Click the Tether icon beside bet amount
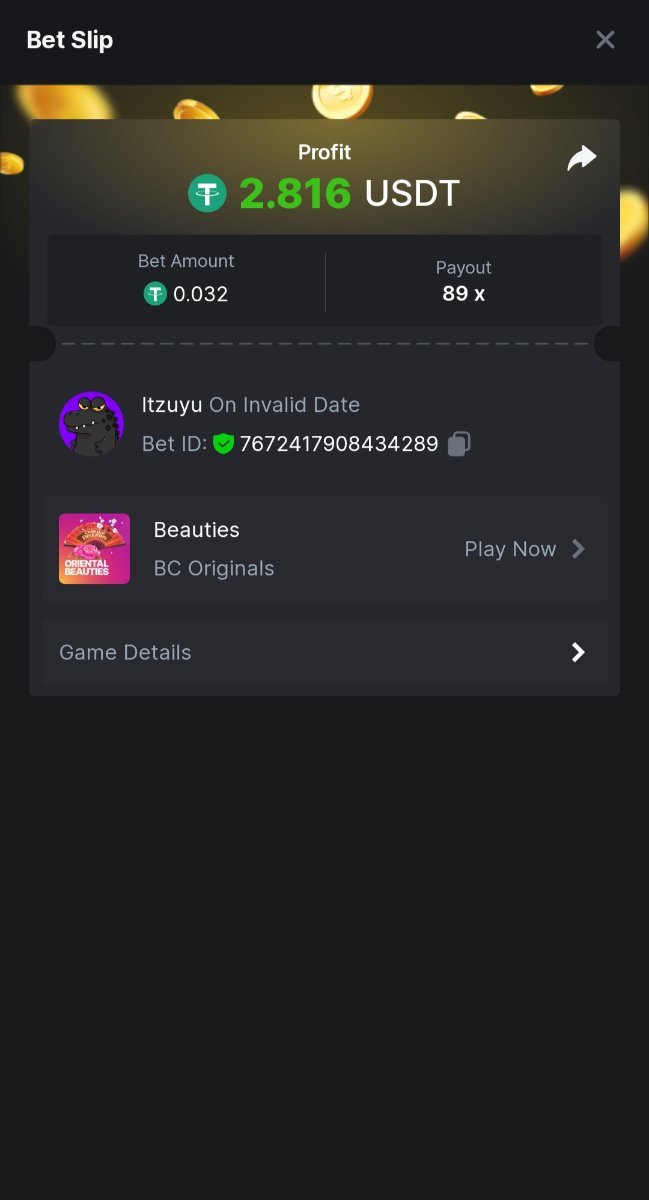This screenshot has width=649, height=1200. pyautogui.click(x=155, y=294)
